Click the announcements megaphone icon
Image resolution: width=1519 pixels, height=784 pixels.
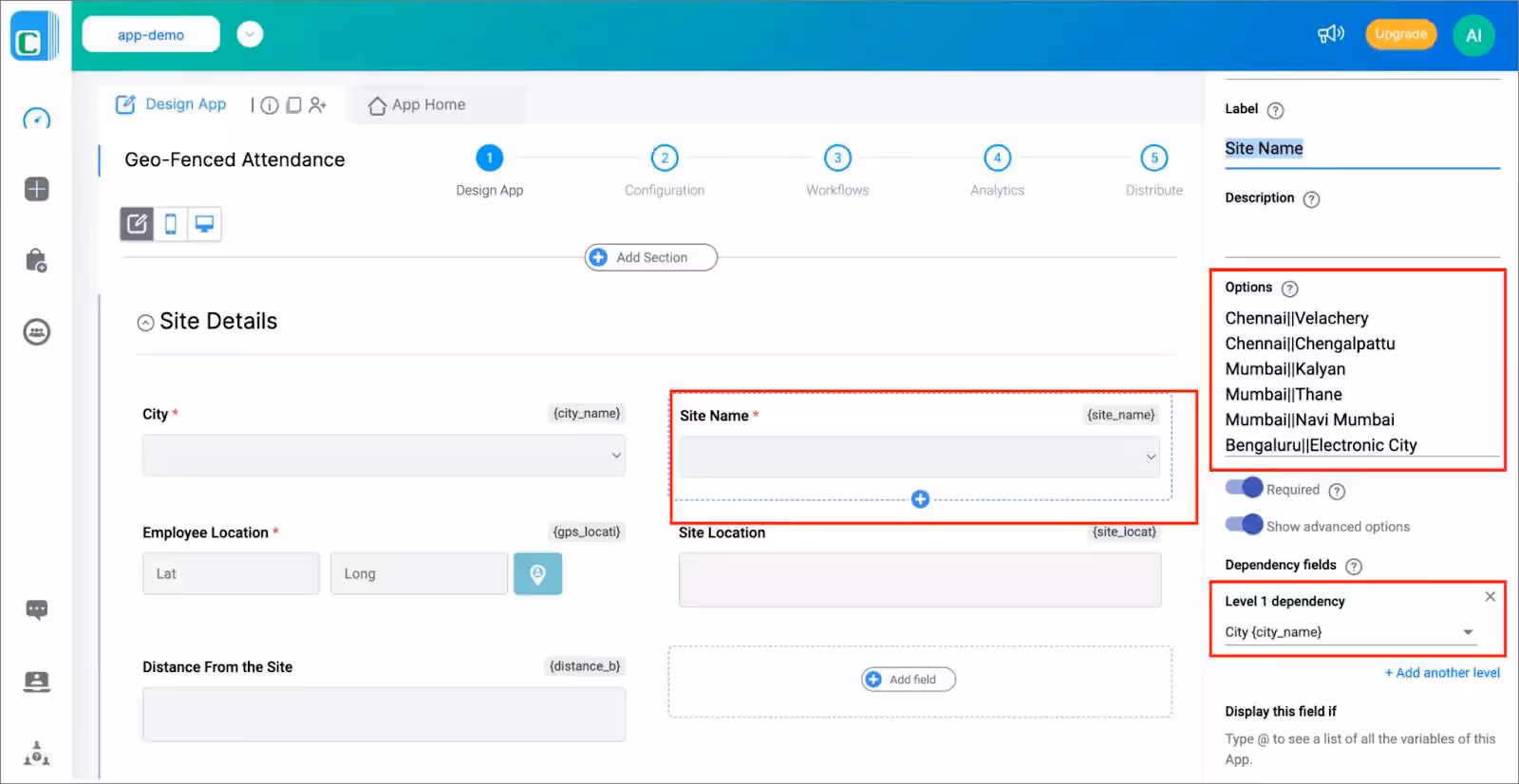coord(1331,34)
